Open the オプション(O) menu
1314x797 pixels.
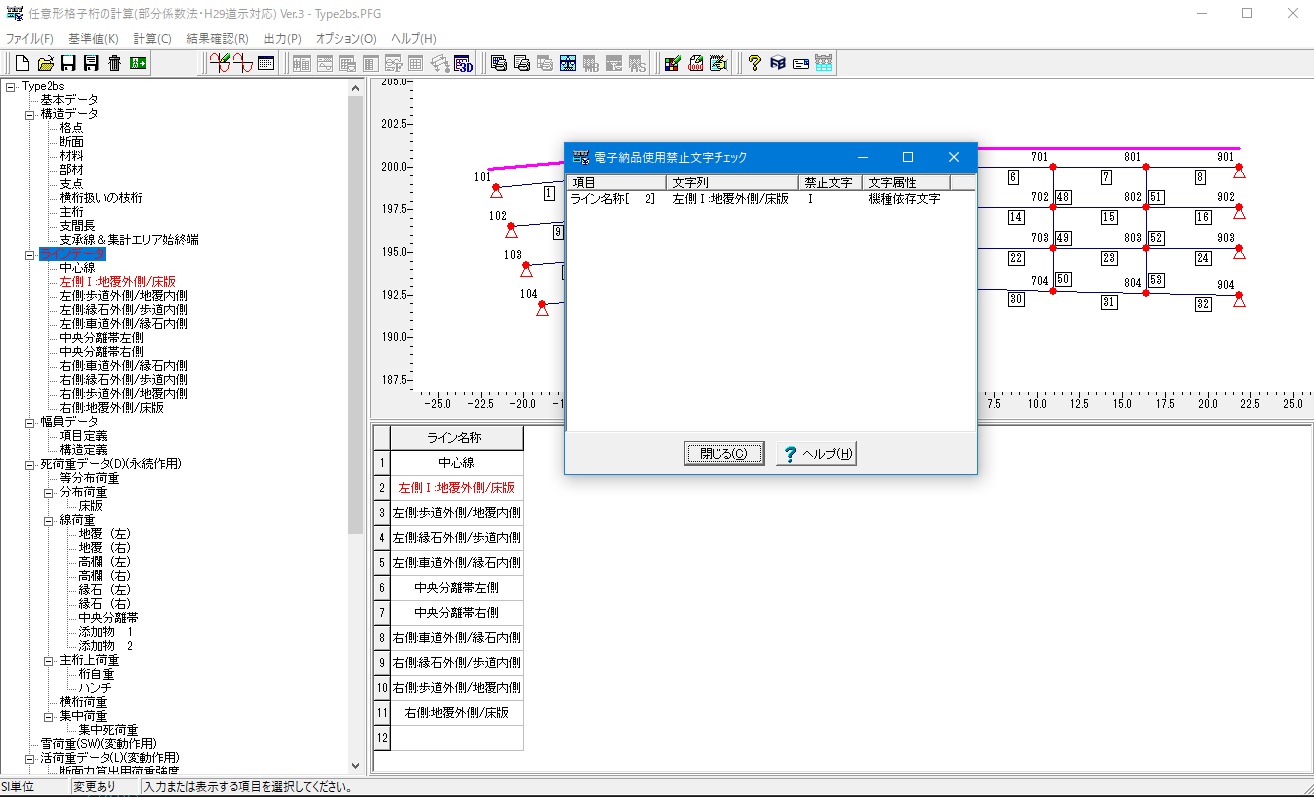[346, 38]
